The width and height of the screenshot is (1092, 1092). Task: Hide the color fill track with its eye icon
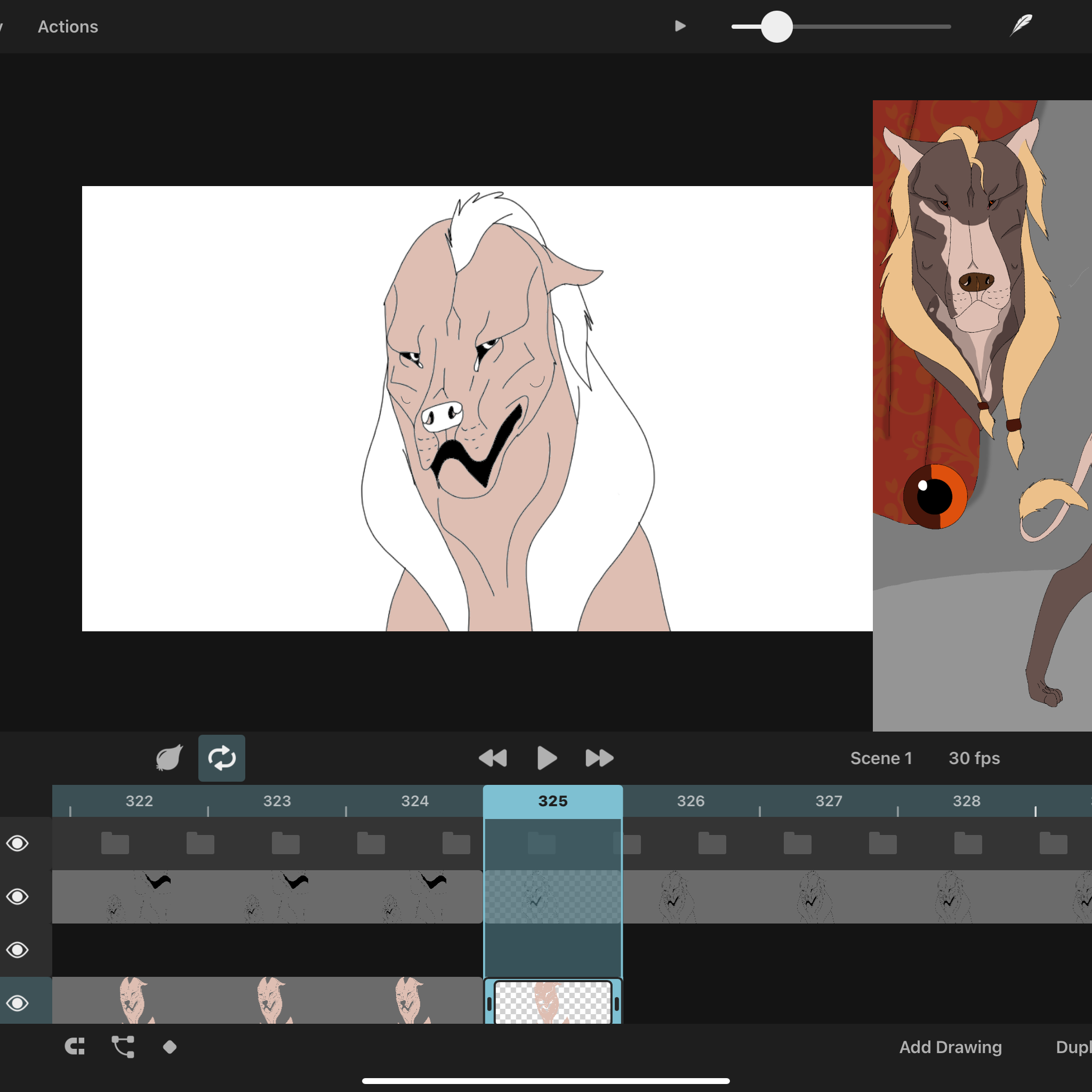click(18, 1003)
